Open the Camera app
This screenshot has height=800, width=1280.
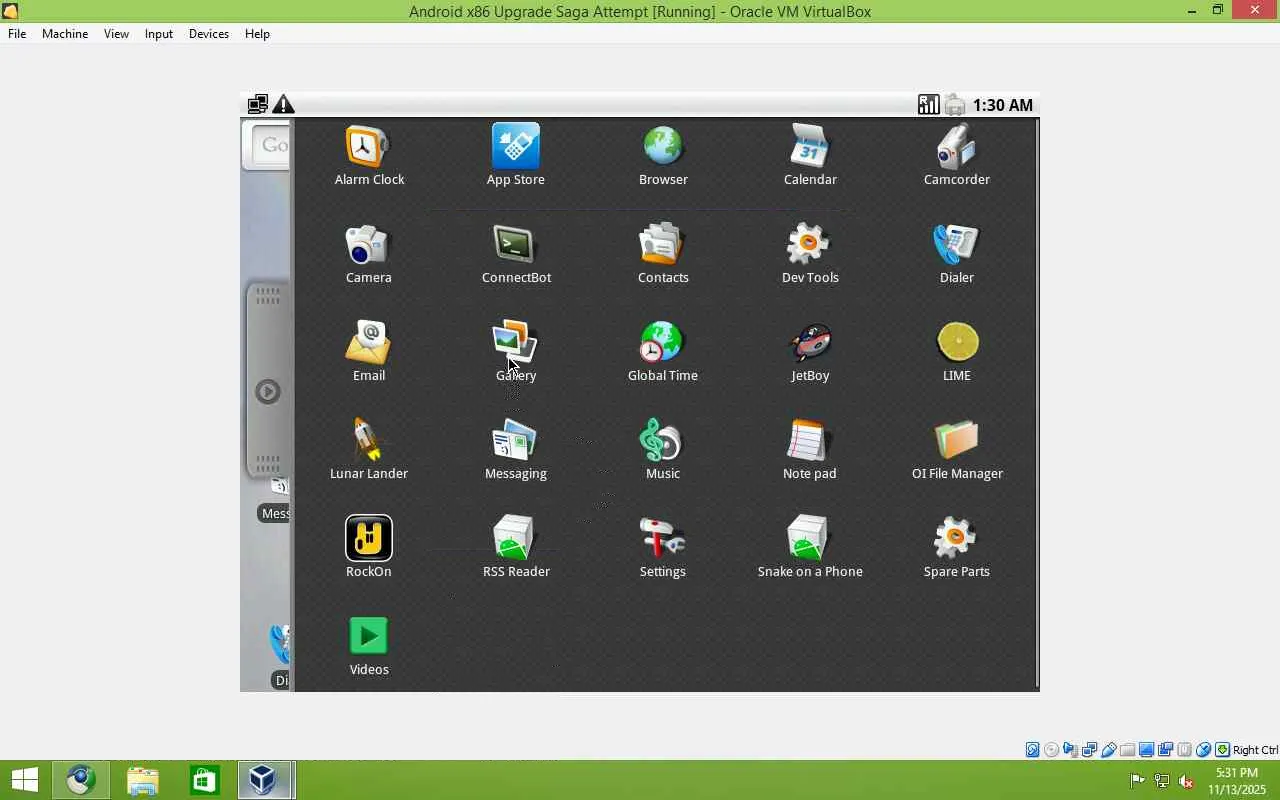[369, 254]
